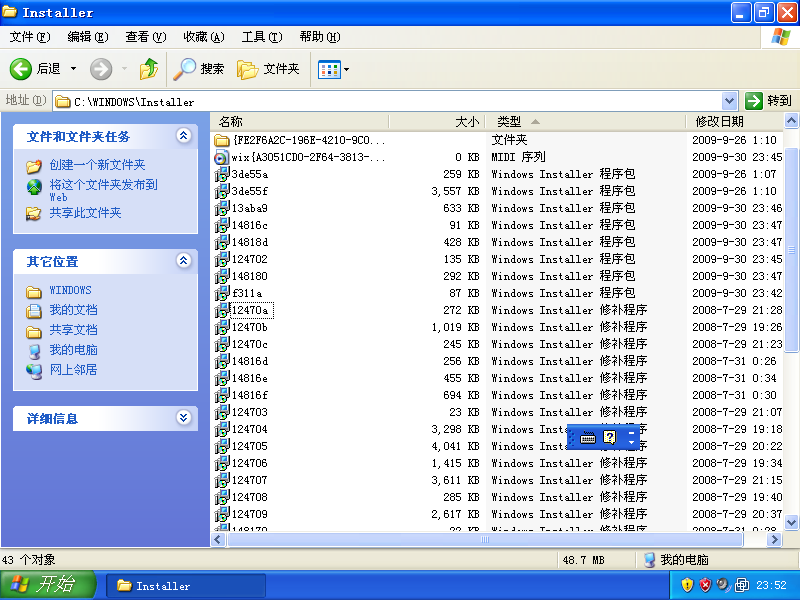The image size is (800, 600).
Task: Click the patch icon for 124704
Action: click(x=221, y=429)
